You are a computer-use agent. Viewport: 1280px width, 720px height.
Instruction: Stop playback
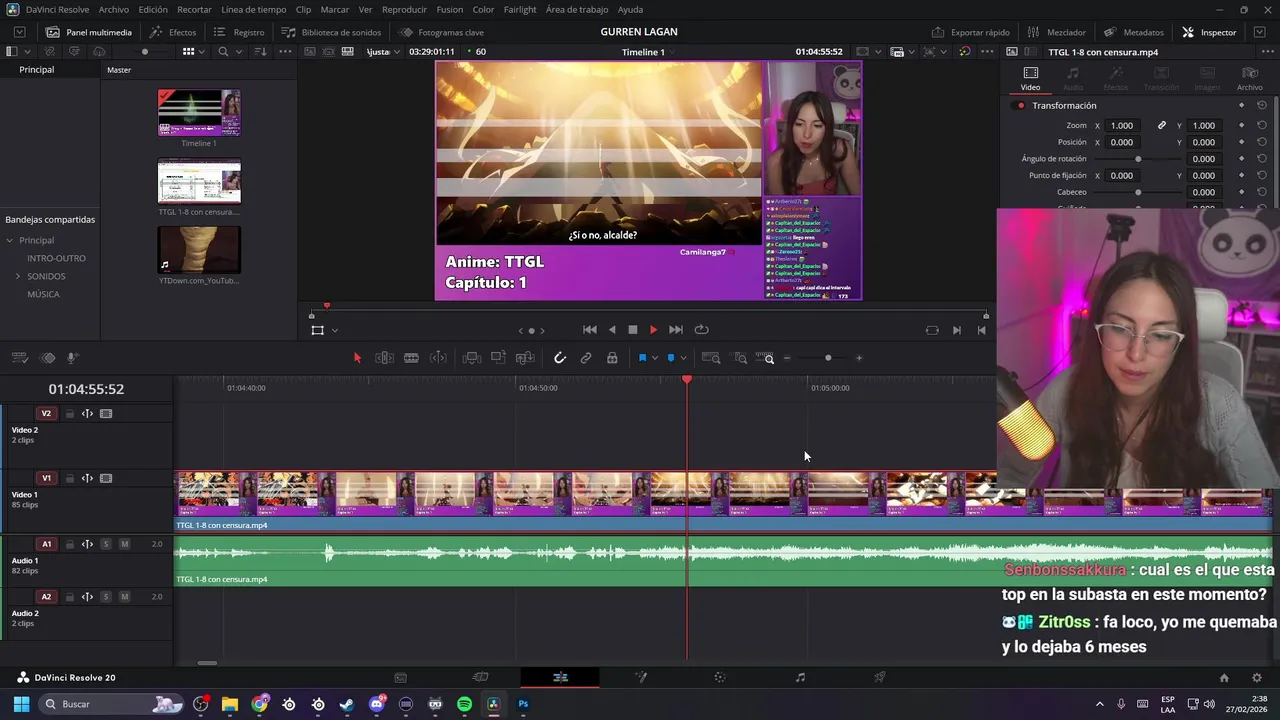click(x=633, y=330)
